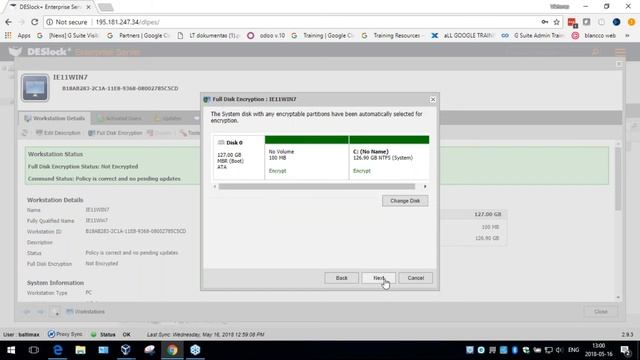Viewport: 640px width, 360px height.
Task: Open File Explorer from taskbar
Action: 80,350
